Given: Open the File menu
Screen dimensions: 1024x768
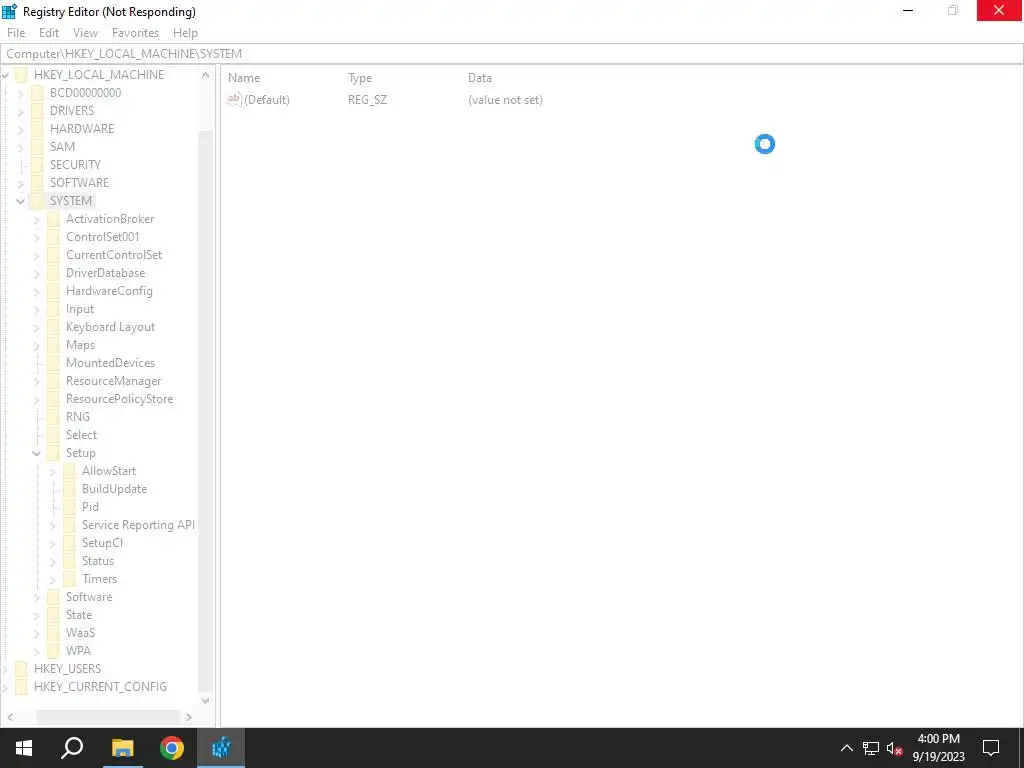Looking at the screenshot, I should click(x=16, y=33).
